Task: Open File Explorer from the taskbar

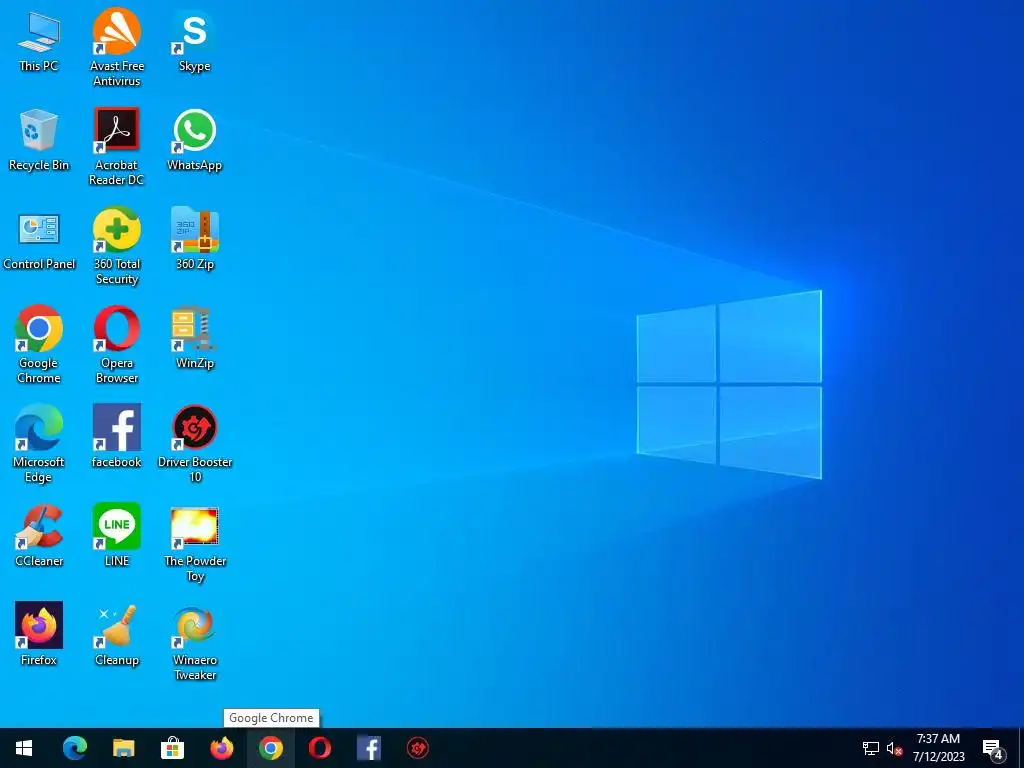Action: [x=123, y=748]
